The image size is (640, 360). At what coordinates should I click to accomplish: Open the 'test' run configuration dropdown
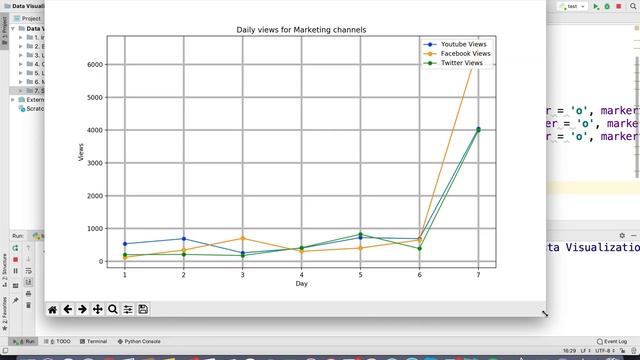(x=573, y=7)
